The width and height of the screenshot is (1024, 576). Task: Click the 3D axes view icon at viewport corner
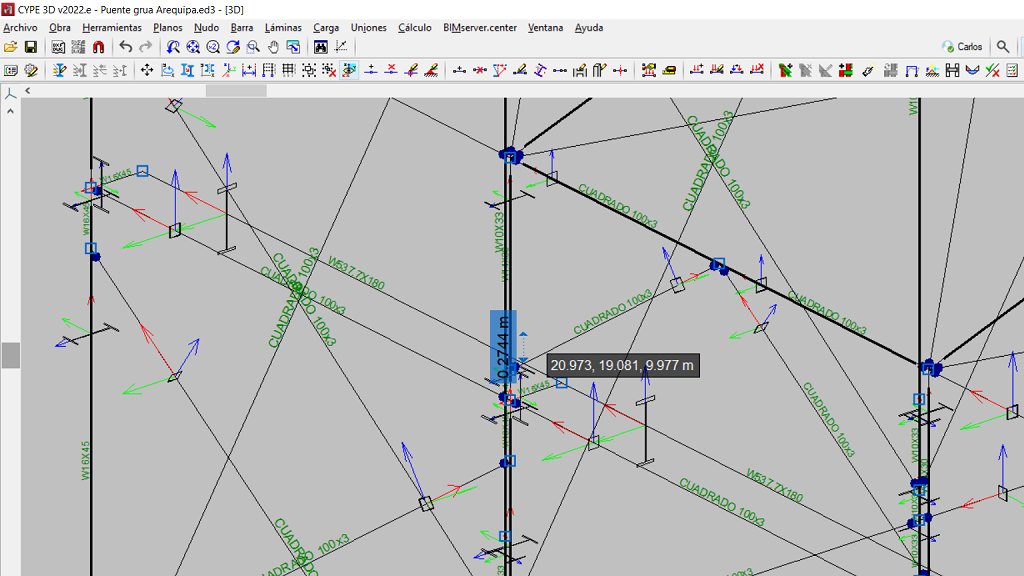pyautogui.click(x=10, y=93)
